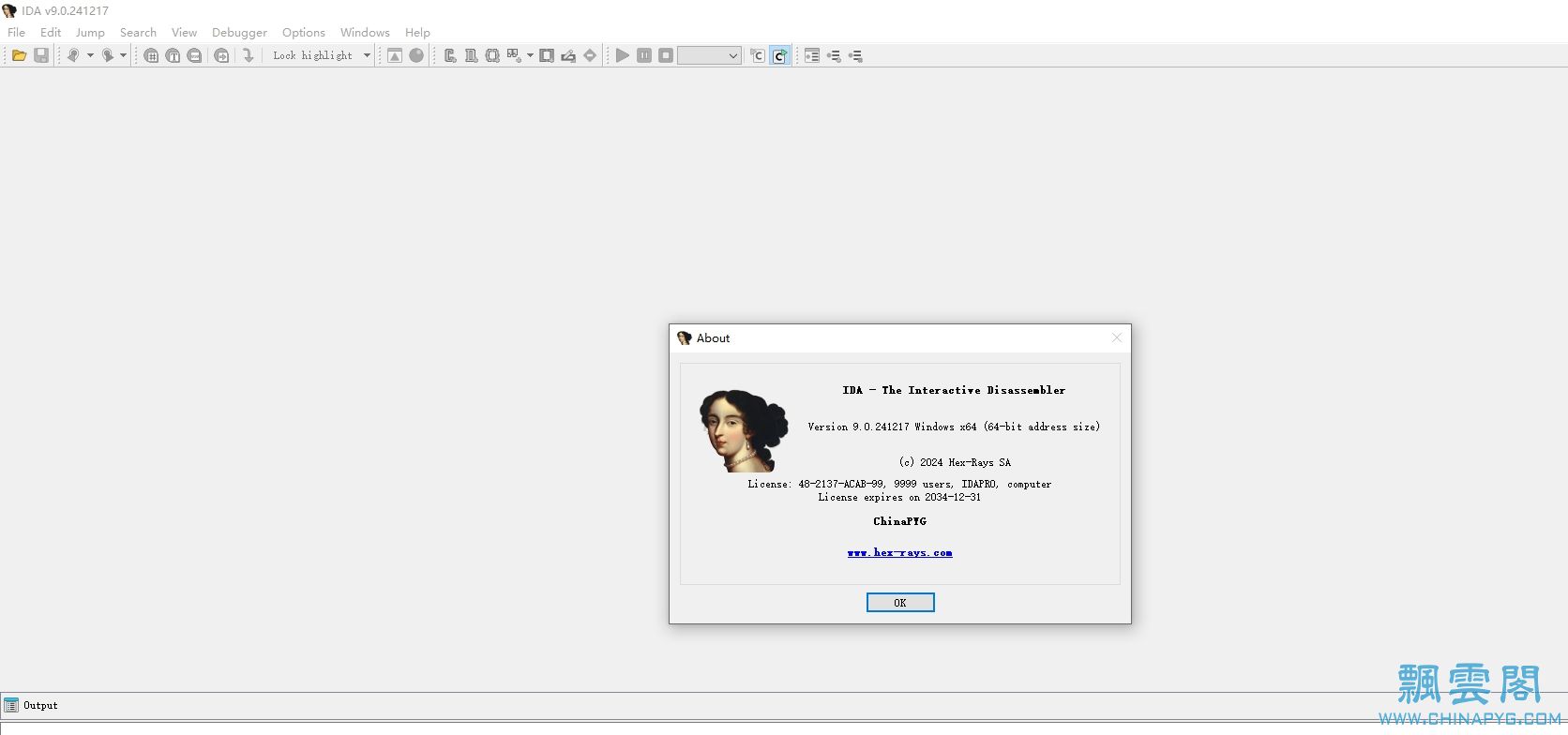This screenshot has height=735, width=1568.
Task: Expand the arrow next to grid icon
Action: (x=530, y=55)
